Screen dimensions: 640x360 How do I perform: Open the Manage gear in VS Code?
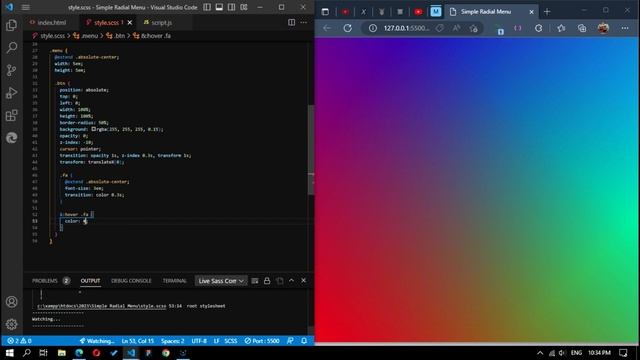pyautogui.click(x=11, y=324)
